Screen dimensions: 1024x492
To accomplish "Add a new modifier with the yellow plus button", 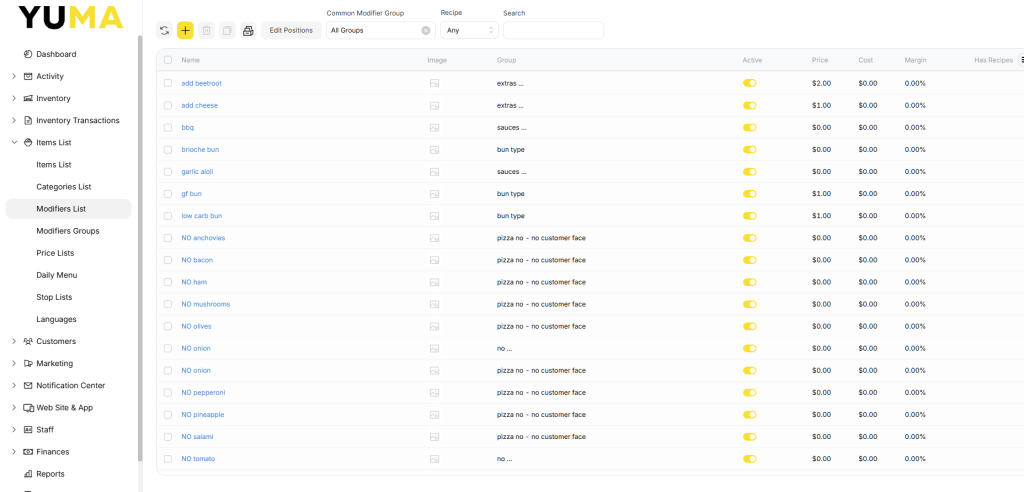I will click(185, 30).
